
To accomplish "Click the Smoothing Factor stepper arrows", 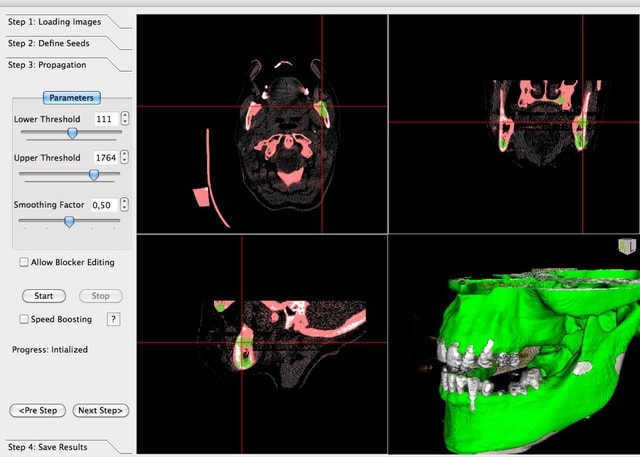I will point(125,205).
